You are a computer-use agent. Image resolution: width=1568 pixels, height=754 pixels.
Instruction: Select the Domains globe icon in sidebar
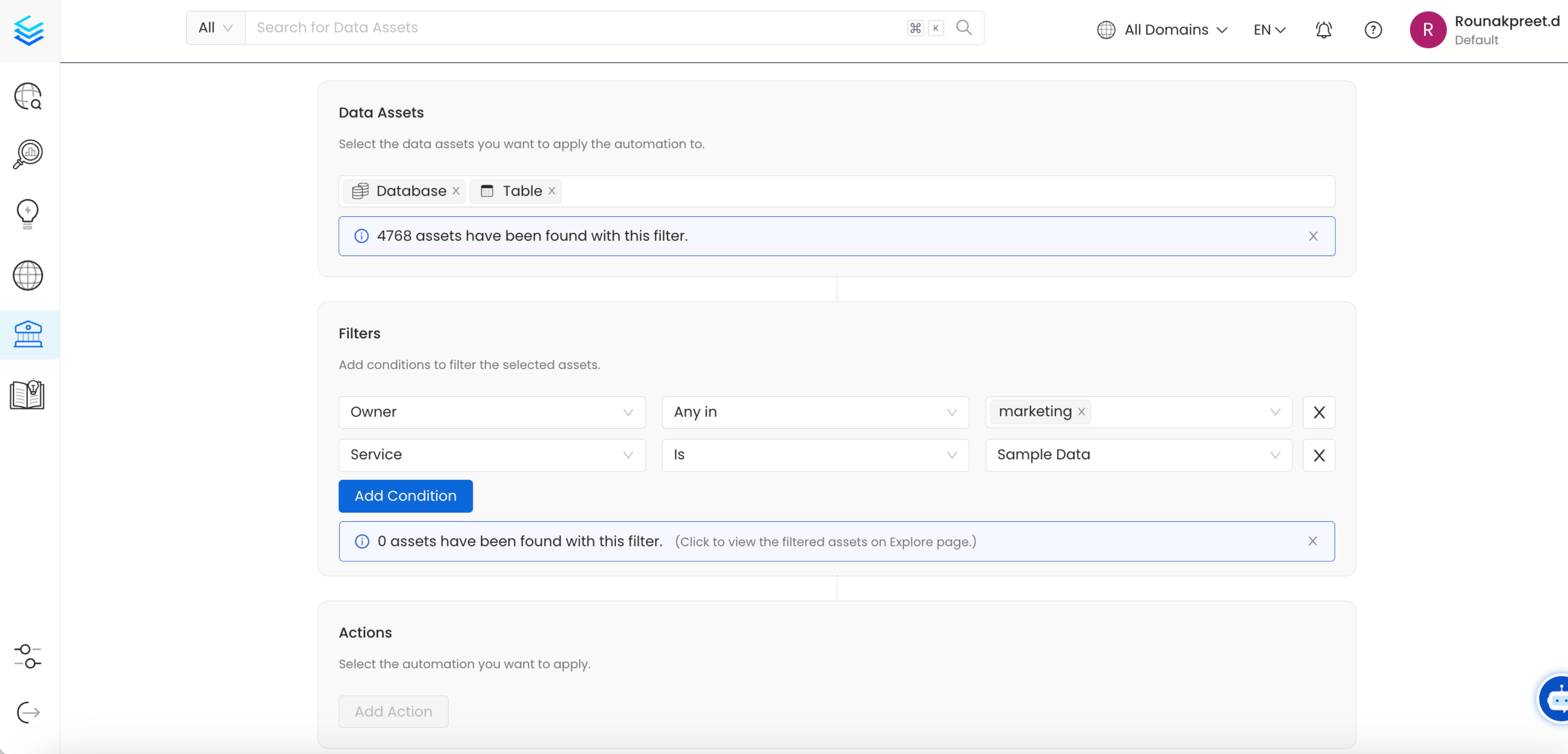tap(28, 275)
